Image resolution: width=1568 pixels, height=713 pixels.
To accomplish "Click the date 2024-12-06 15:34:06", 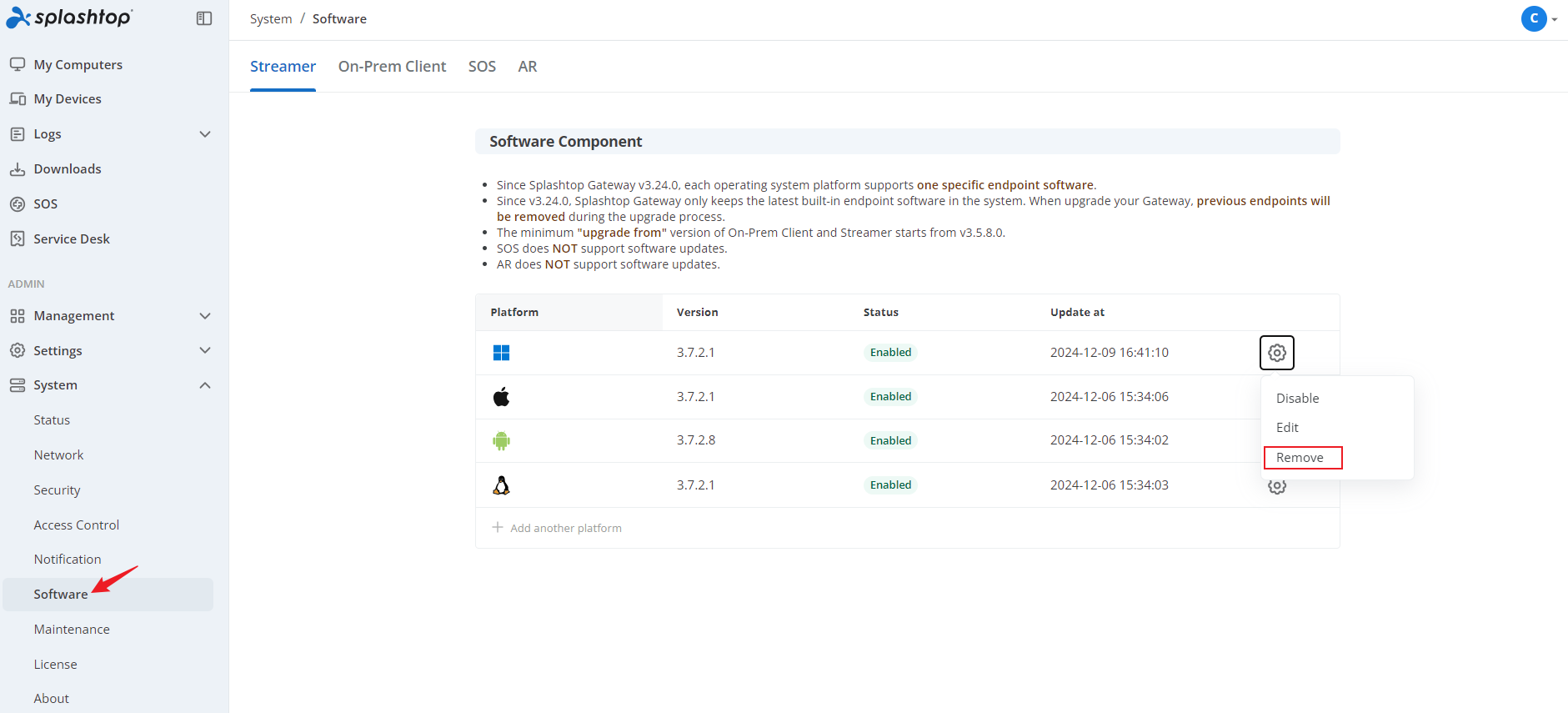I will coord(1110,397).
